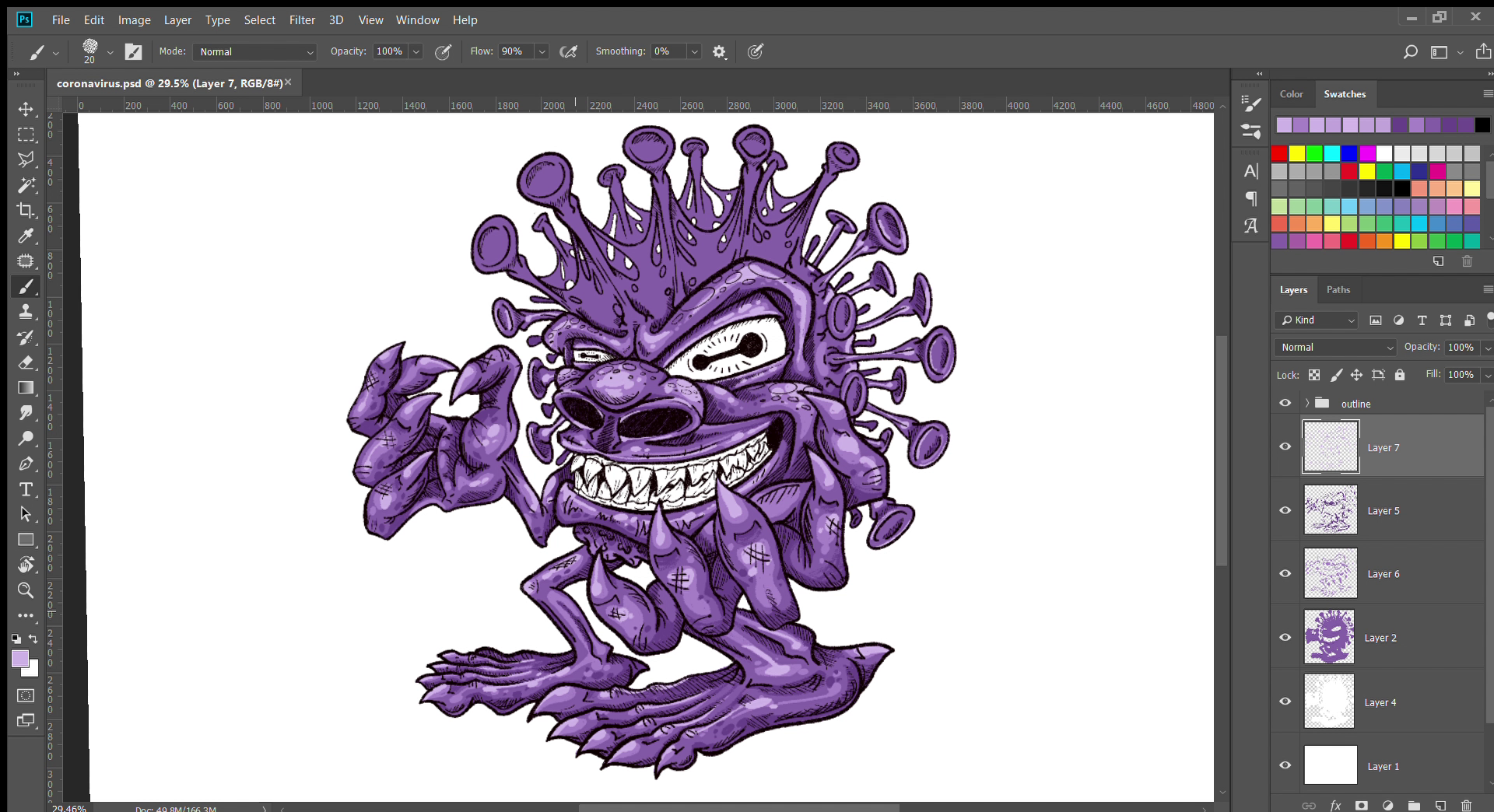Open brush Mode dropdown
Image resolution: width=1494 pixels, height=812 pixels.
[x=254, y=52]
